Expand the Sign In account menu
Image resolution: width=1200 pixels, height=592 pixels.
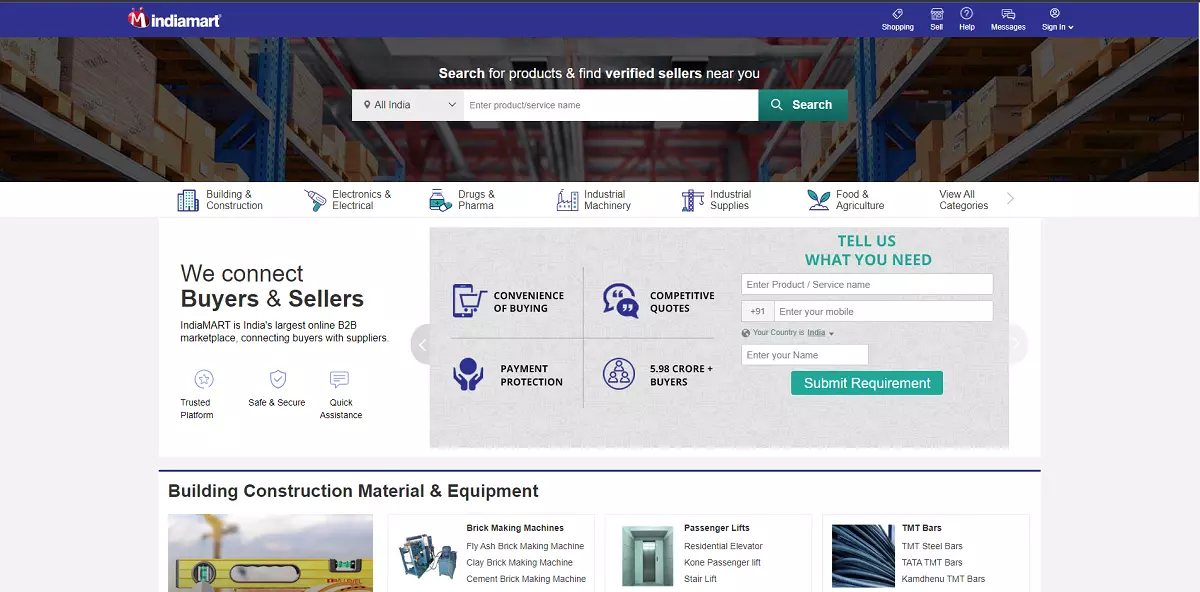click(1057, 19)
